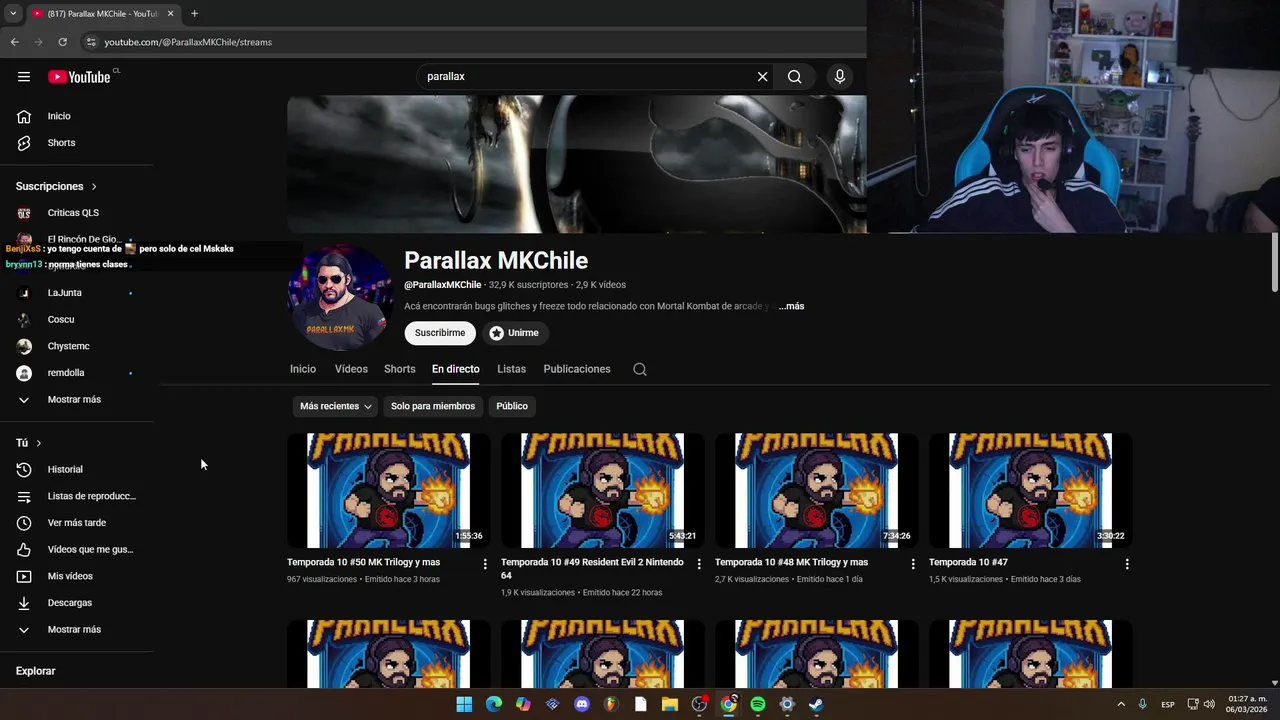The height and width of the screenshot is (720, 1280).
Task: Open video title Temporada 10 #50 MK Trilogy
Action: 363,562
